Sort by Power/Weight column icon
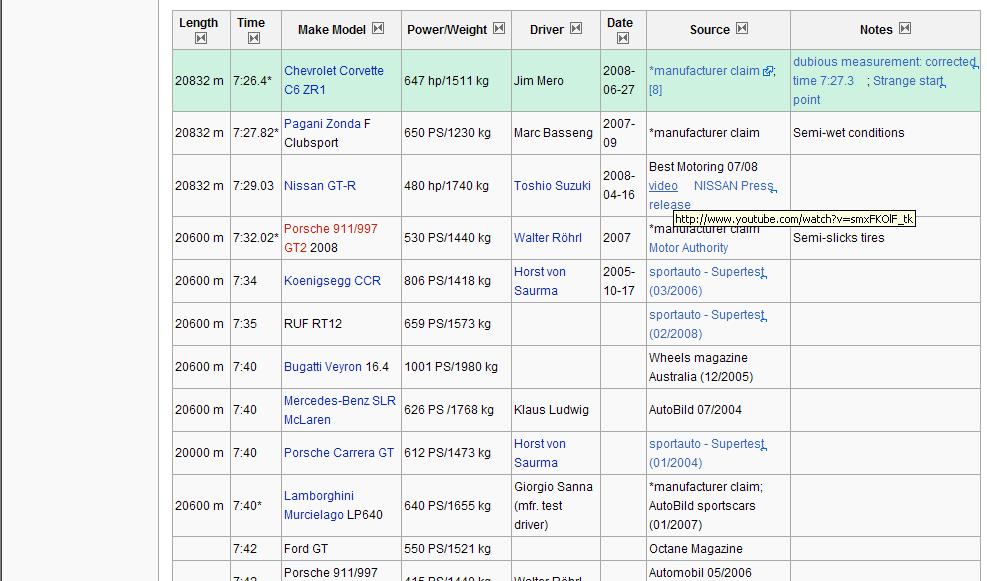This screenshot has height=581, width=987. click(x=499, y=28)
